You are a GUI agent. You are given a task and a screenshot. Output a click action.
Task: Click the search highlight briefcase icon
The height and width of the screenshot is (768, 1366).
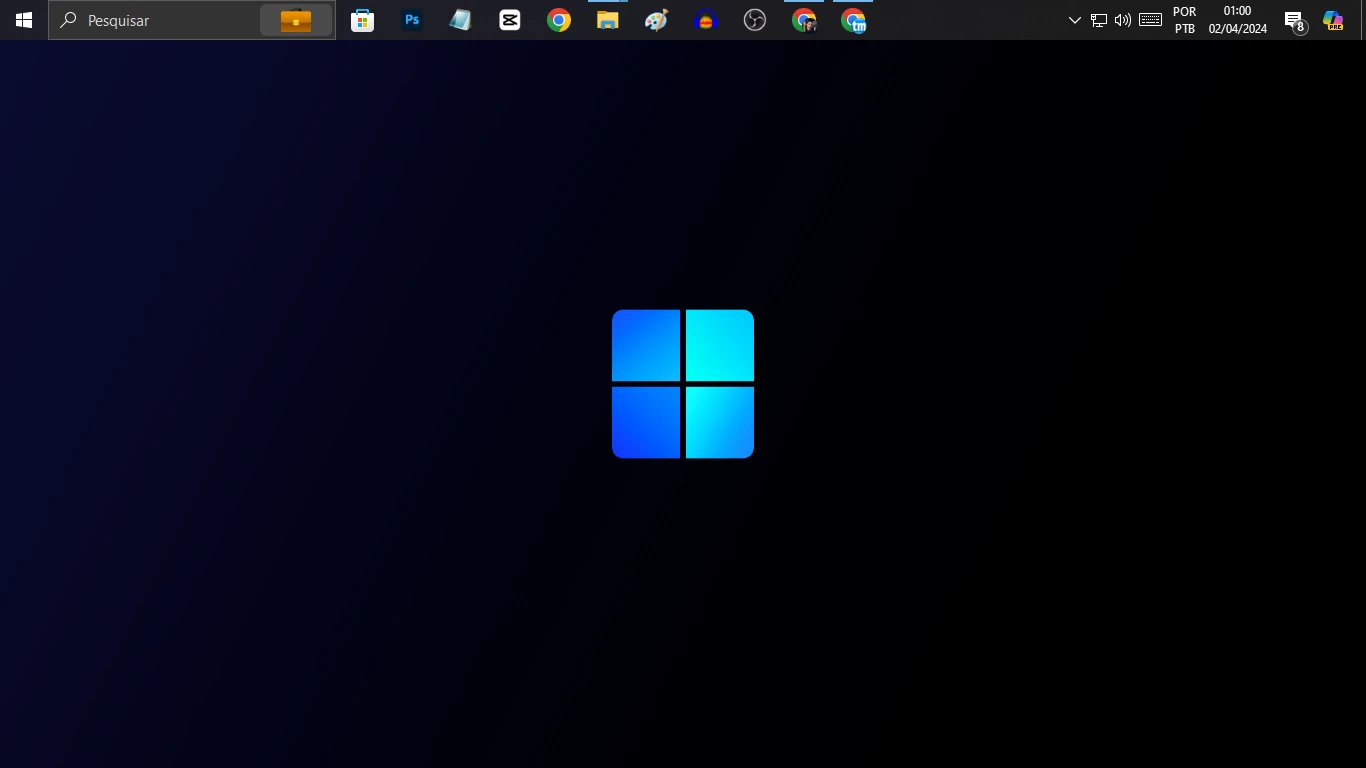[x=295, y=20]
